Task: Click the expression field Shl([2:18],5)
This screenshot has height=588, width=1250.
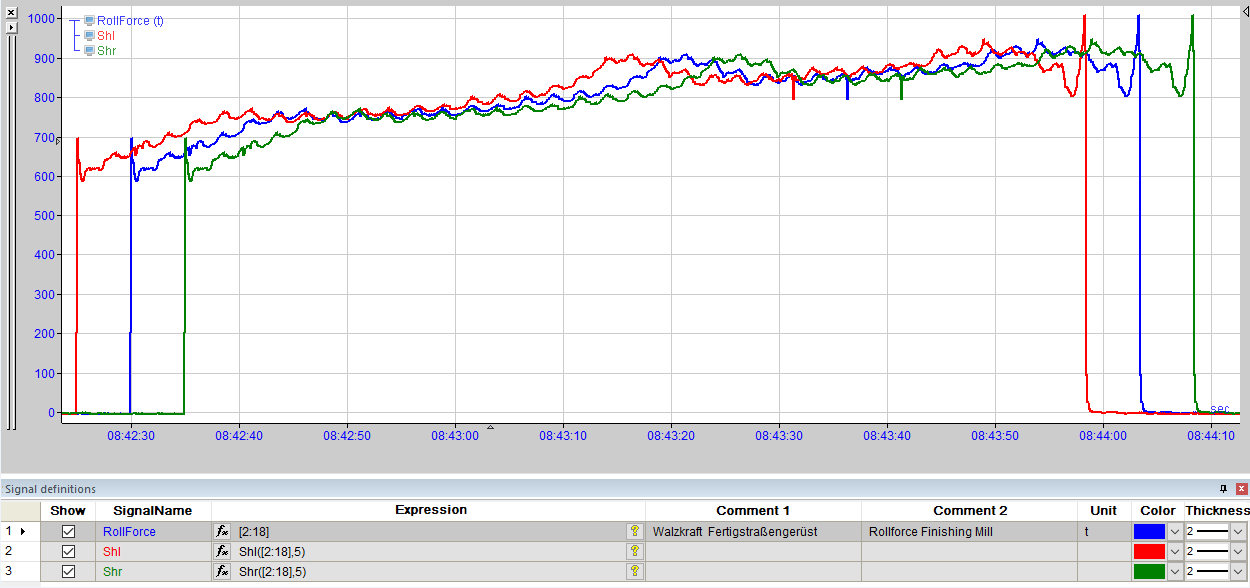Action: pyautogui.click(x=428, y=551)
